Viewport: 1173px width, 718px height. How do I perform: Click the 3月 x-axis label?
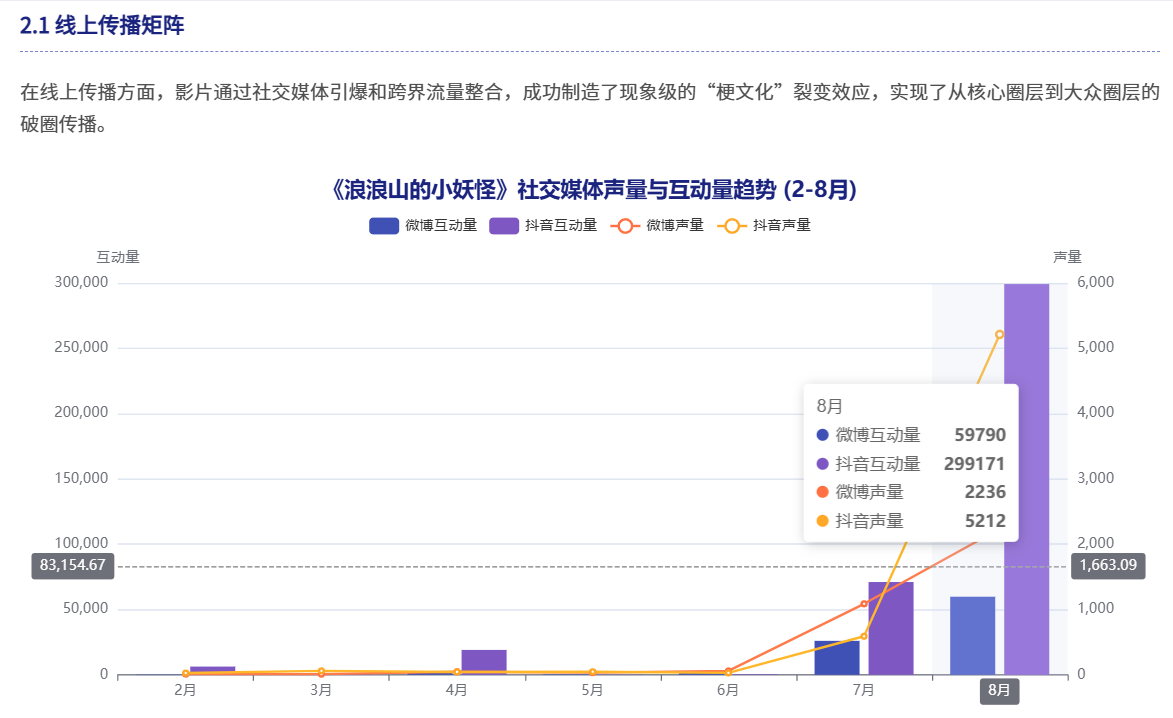pyautogui.click(x=322, y=690)
